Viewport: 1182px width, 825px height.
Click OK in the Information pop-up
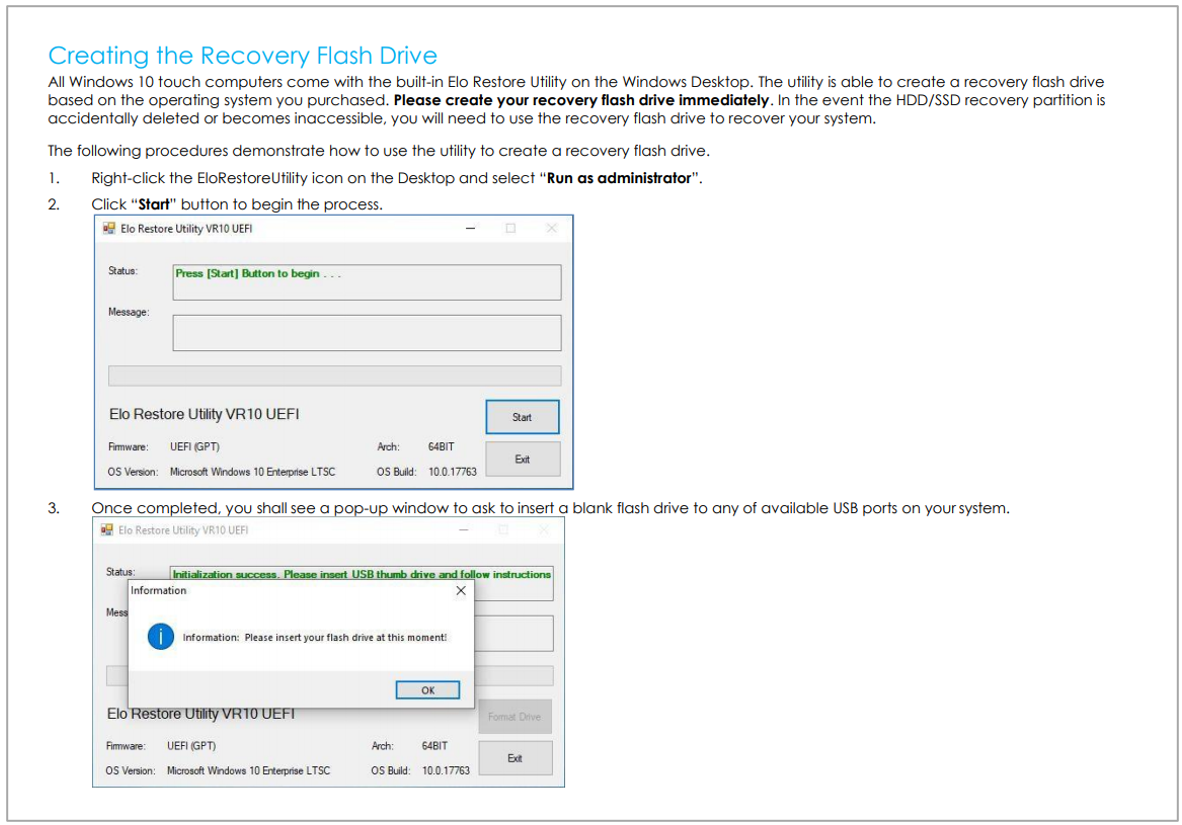pyautogui.click(x=427, y=690)
